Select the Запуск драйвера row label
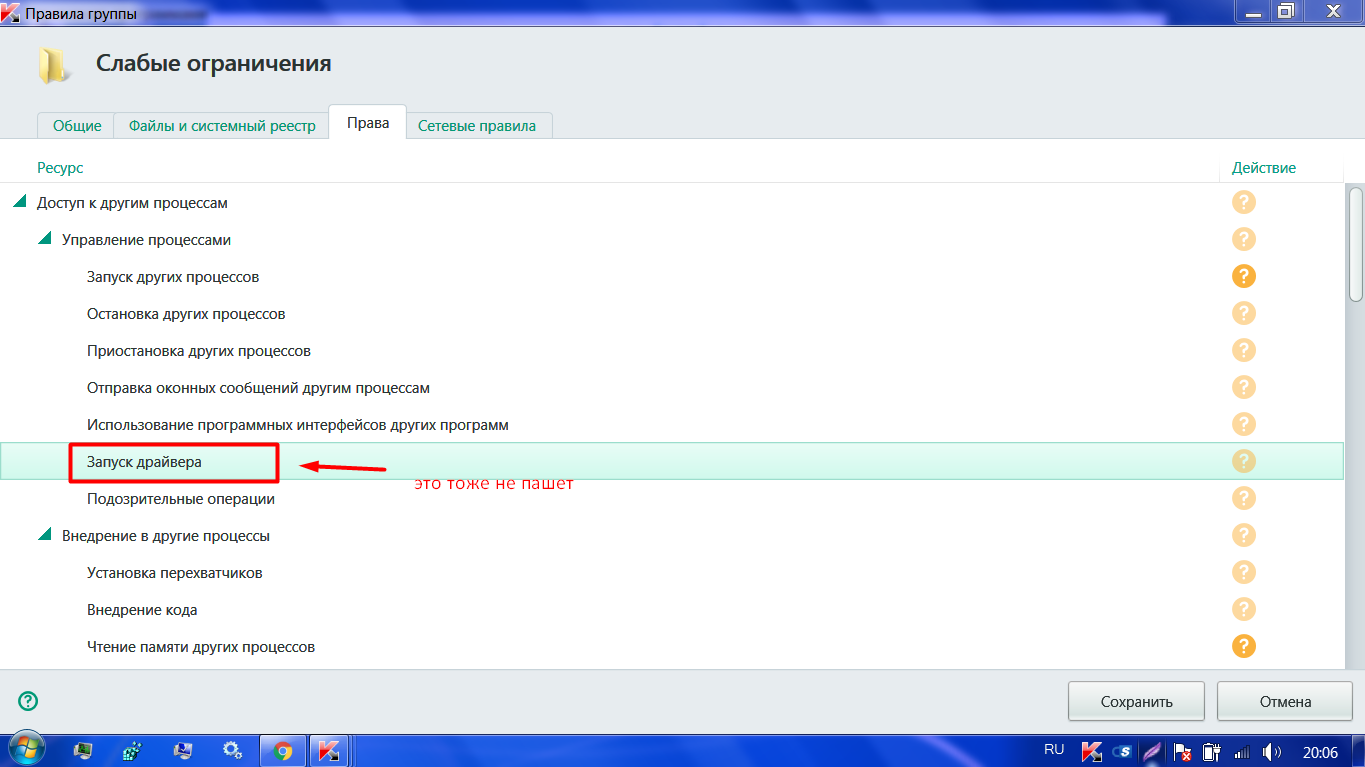 pos(145,462)
